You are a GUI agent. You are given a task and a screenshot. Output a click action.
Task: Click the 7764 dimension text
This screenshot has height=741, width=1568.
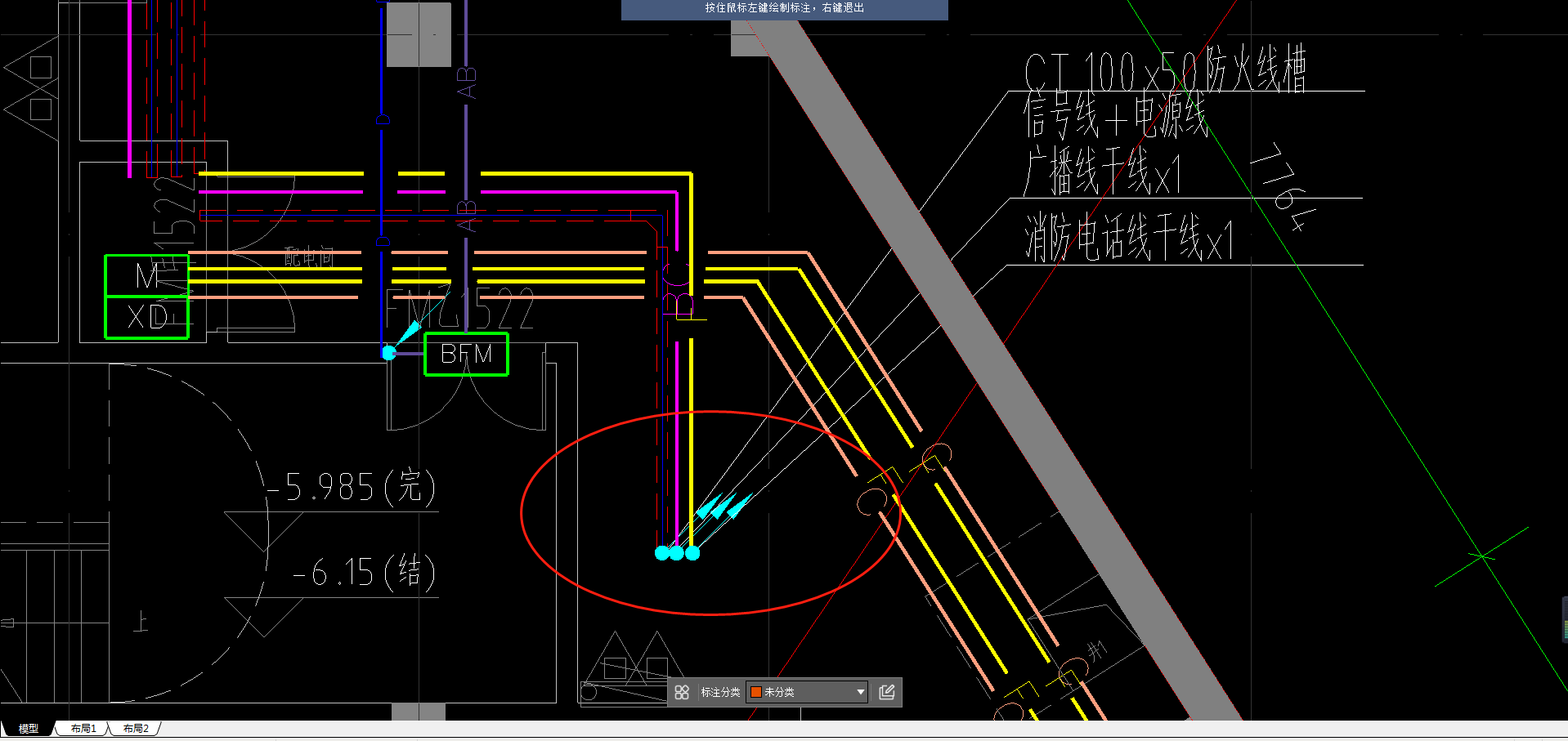tap(1284, 188)
